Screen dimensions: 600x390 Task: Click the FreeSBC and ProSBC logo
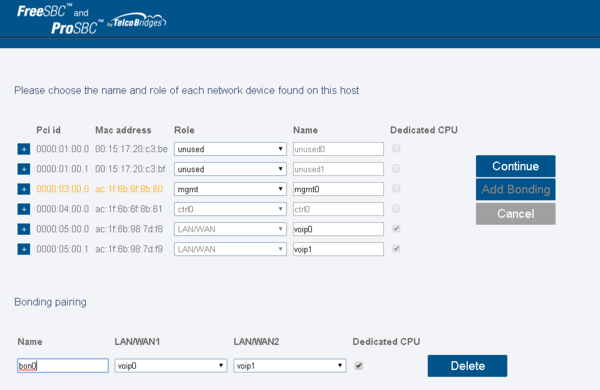(60, 19)
